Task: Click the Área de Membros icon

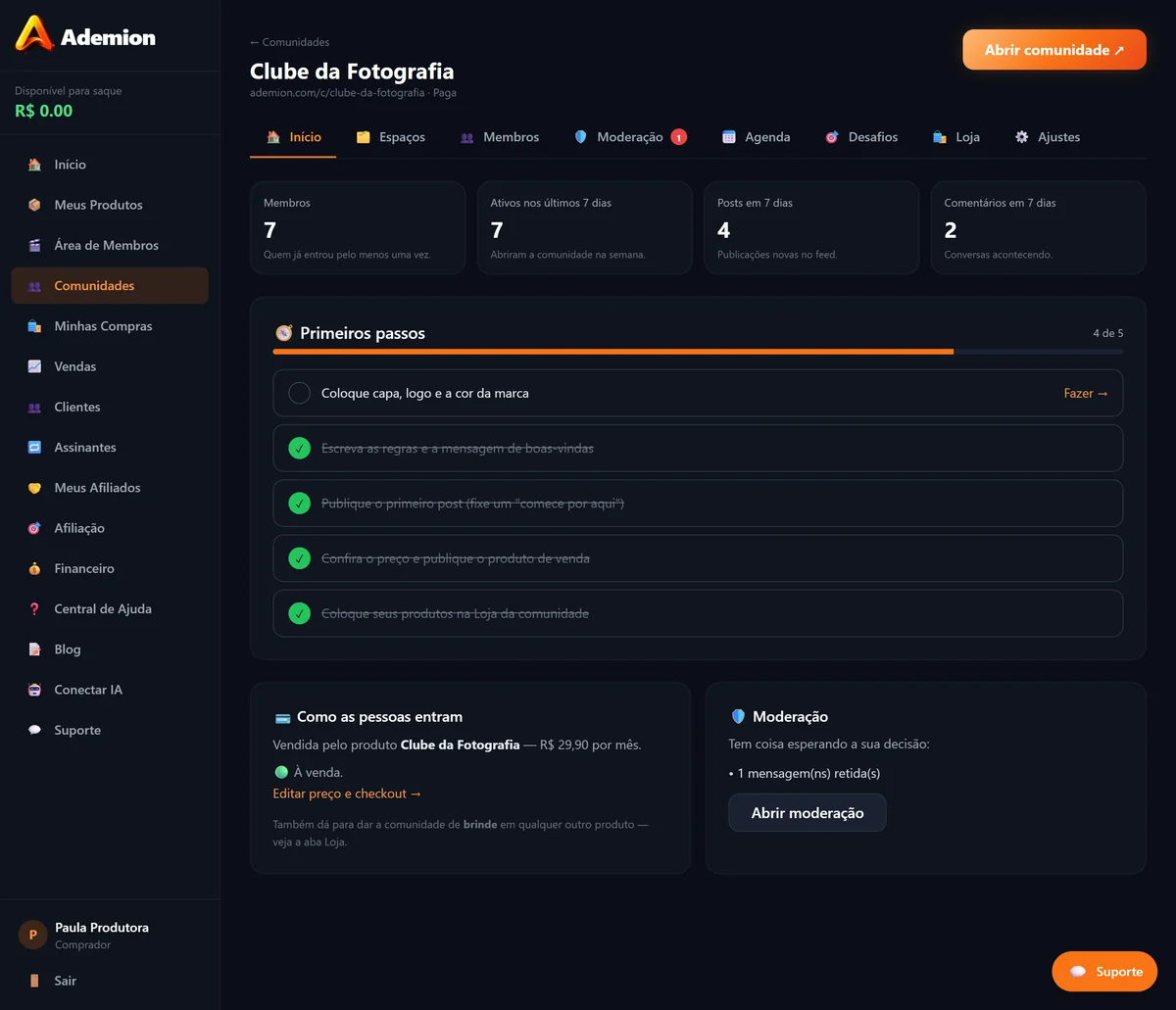Action: point(34,245)
